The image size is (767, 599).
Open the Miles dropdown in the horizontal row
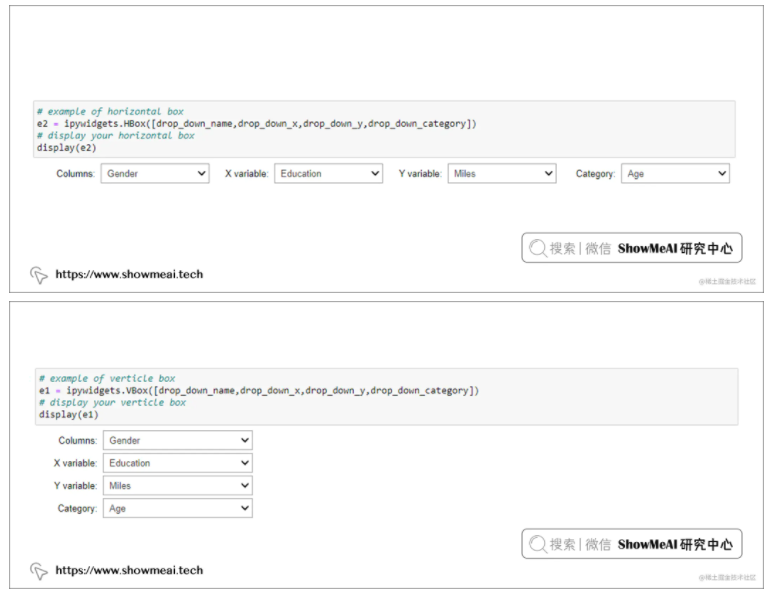[502, 174]
